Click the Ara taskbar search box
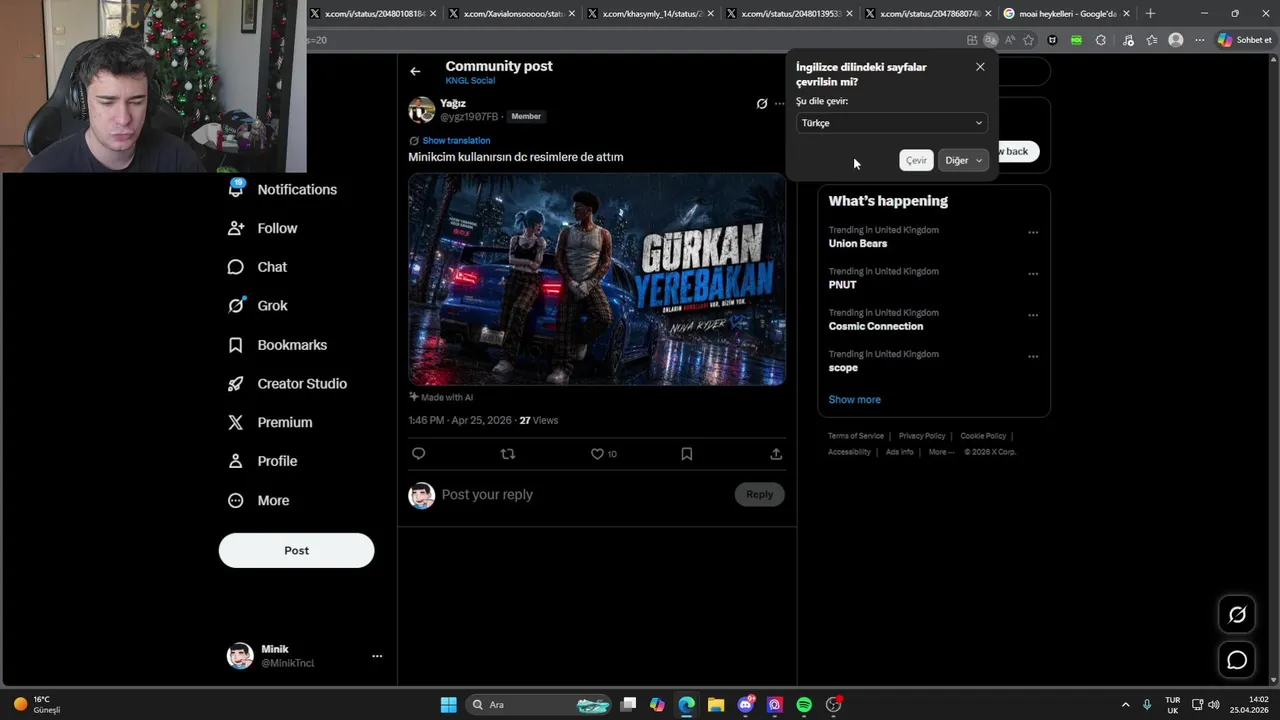 pos(539,705)
